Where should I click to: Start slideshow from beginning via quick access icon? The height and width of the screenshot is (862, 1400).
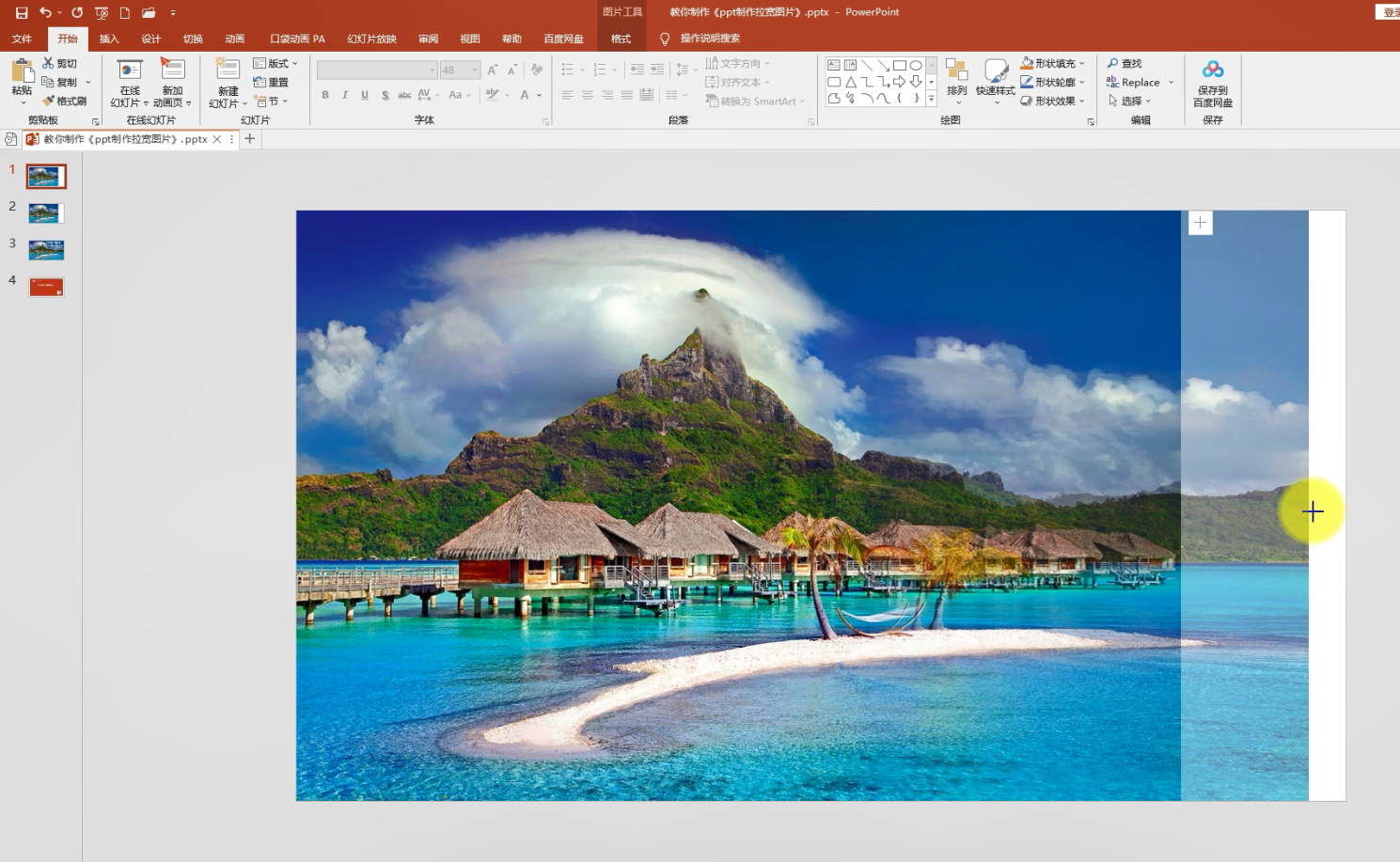102,13
